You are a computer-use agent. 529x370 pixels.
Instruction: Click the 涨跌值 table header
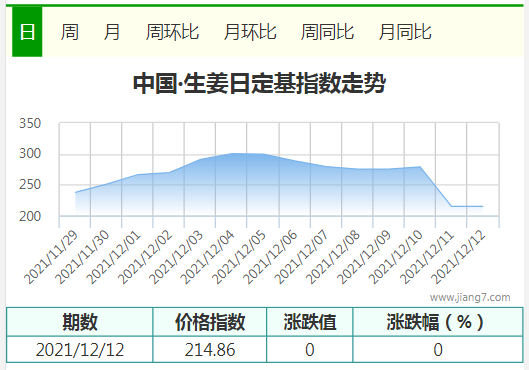(x=310, y=322)
